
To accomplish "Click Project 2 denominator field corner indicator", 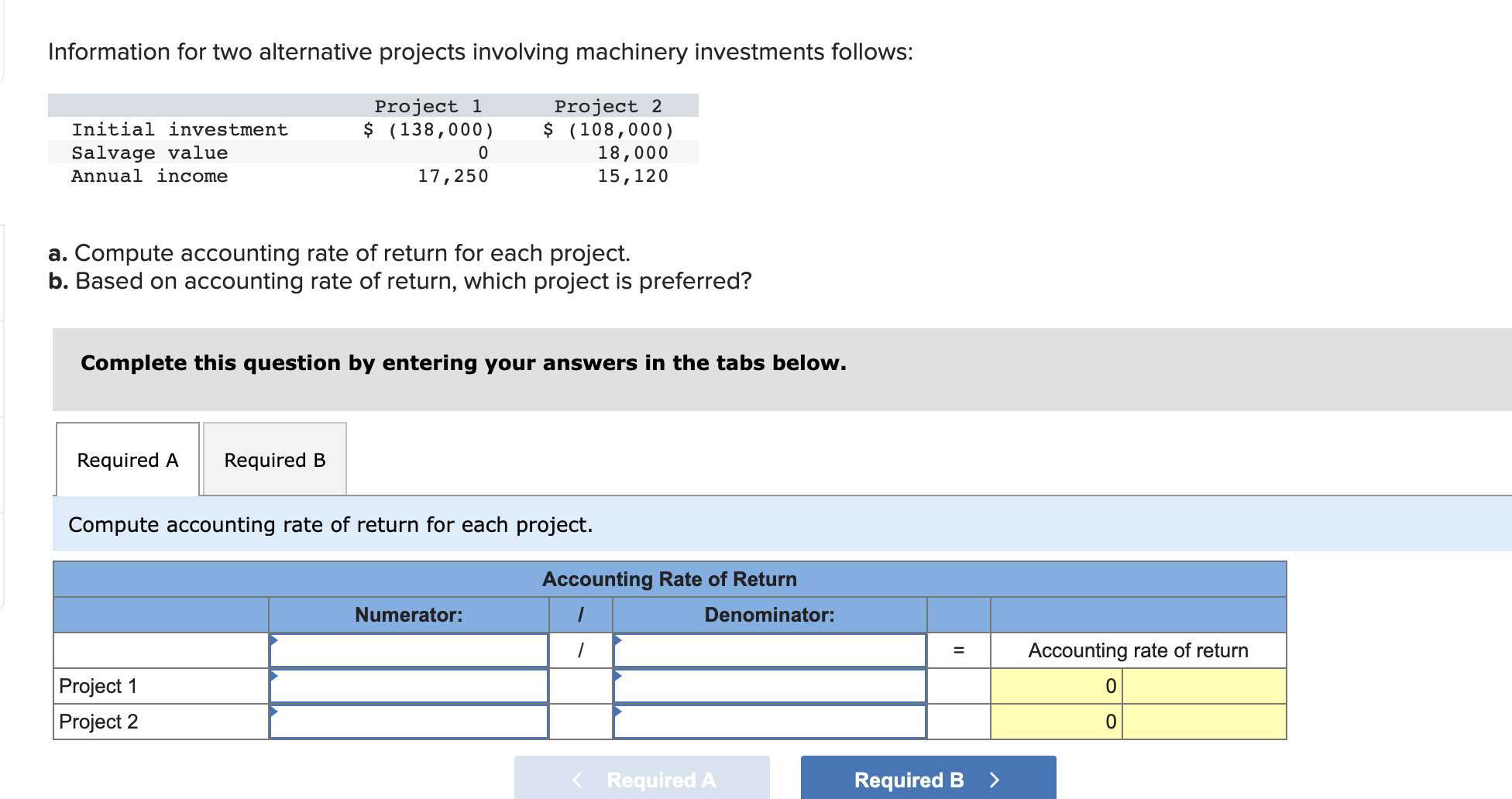I will click(618, 710).
